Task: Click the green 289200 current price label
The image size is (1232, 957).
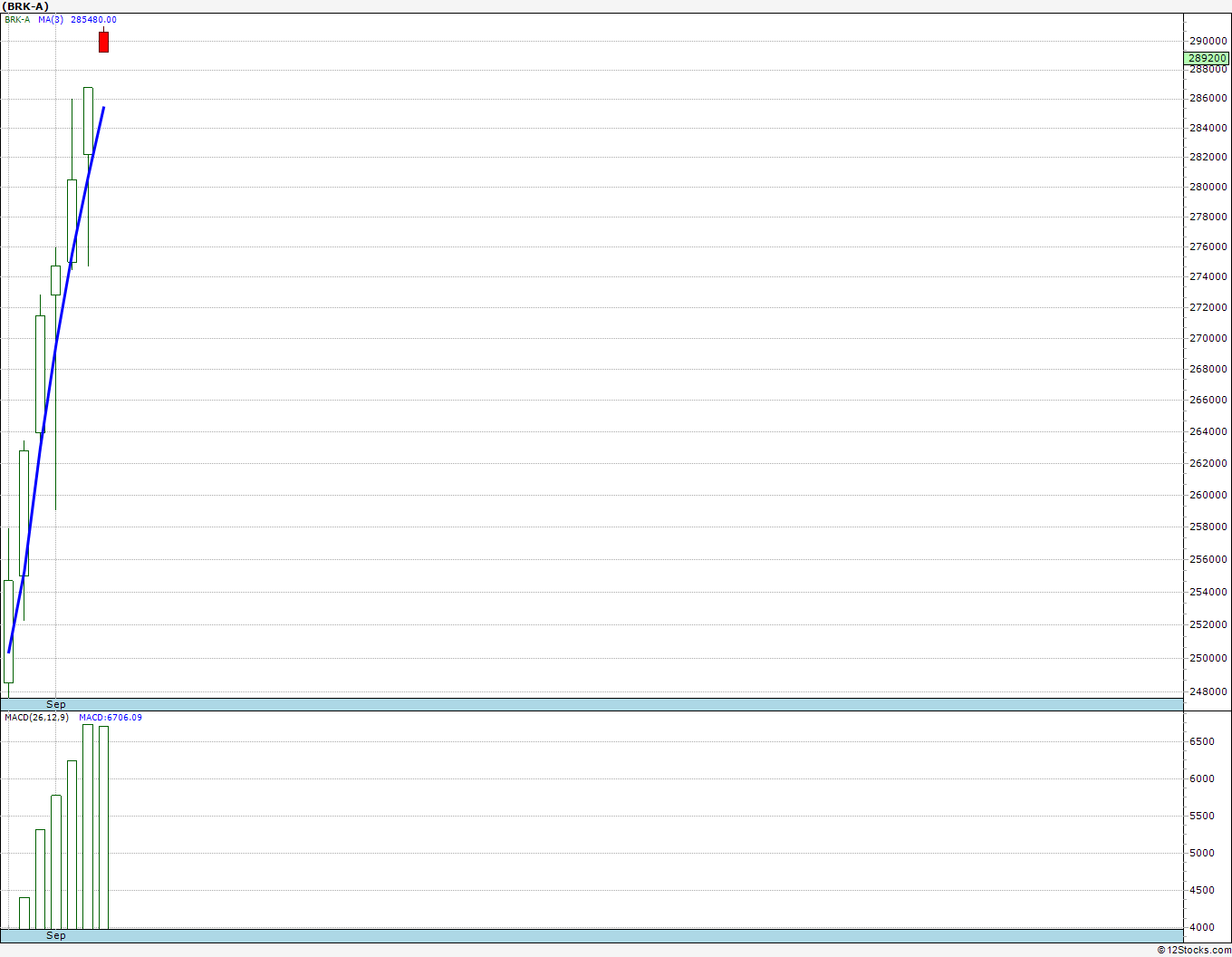Action: coord(1207,58)
